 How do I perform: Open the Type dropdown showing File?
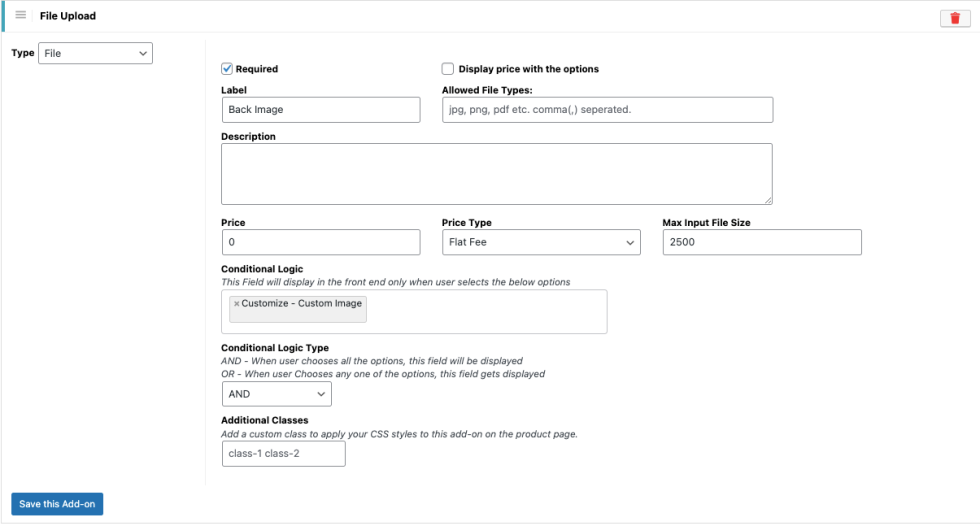point(95,53)
